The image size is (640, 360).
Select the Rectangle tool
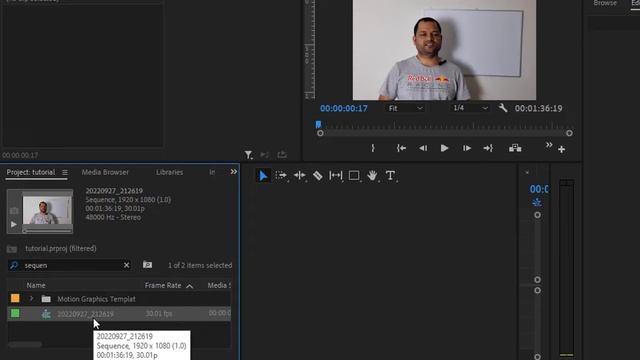point(354,176)
